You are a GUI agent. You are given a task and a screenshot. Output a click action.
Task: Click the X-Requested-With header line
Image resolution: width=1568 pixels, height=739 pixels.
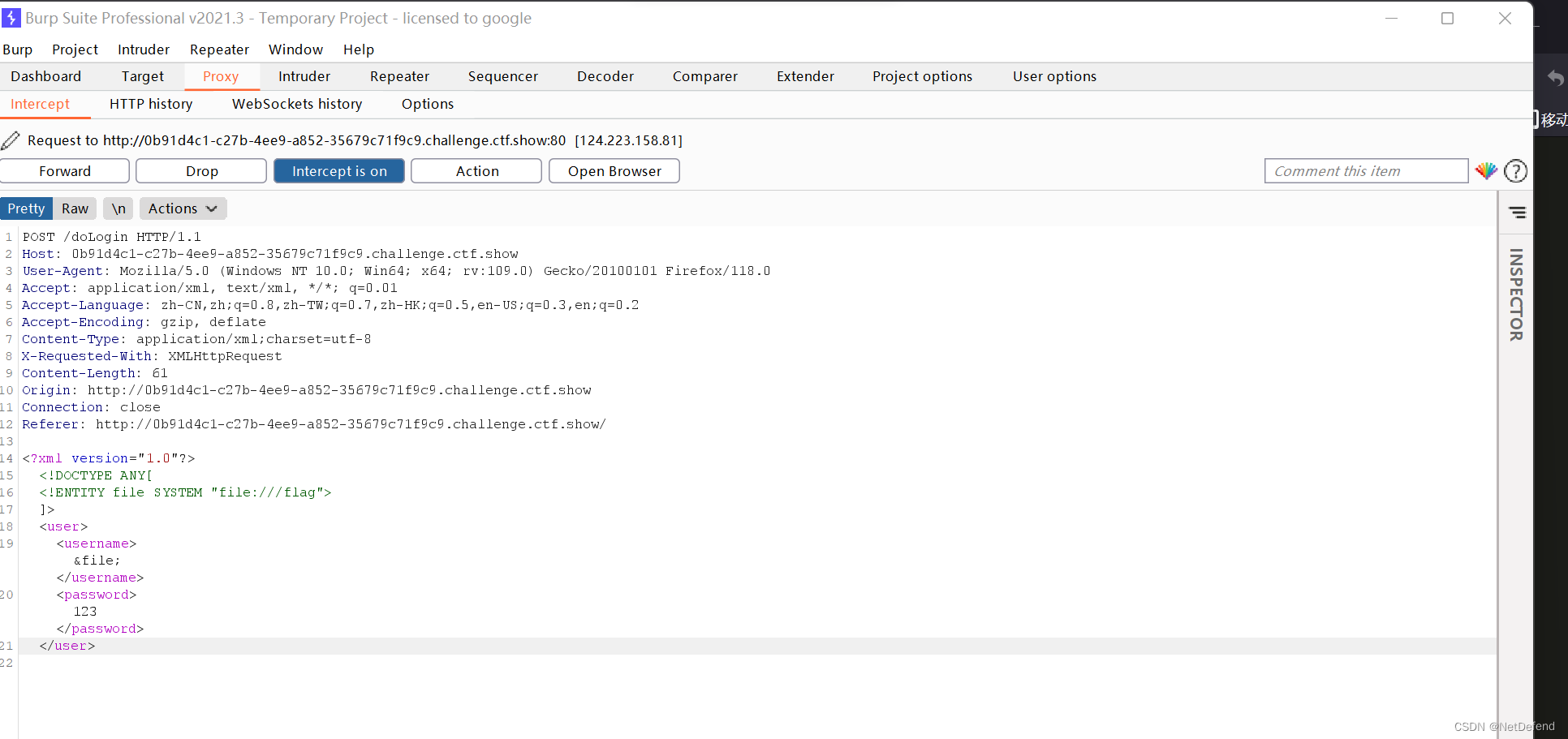152,356
